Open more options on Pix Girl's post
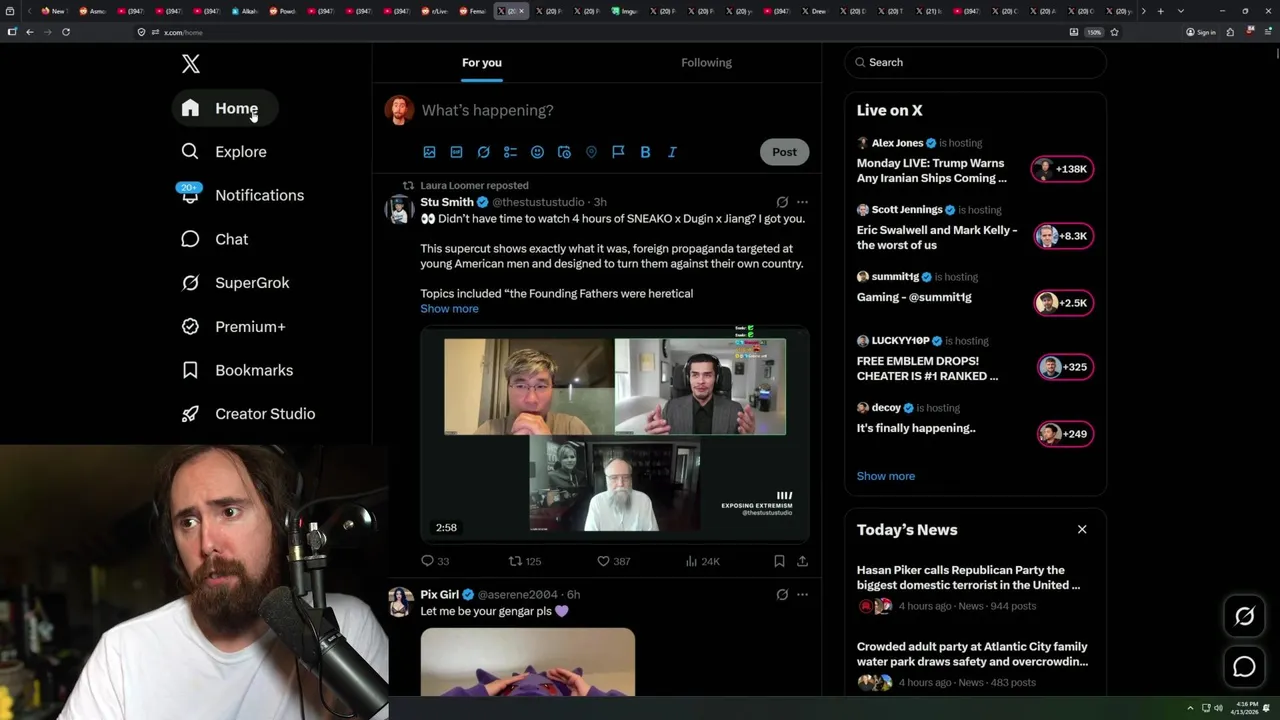Screen dimensions: 1280x720 click(802, 594)
